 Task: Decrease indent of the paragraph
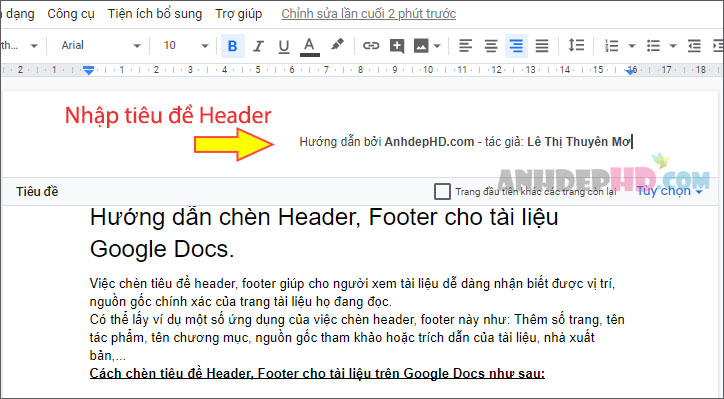point(694,46)
